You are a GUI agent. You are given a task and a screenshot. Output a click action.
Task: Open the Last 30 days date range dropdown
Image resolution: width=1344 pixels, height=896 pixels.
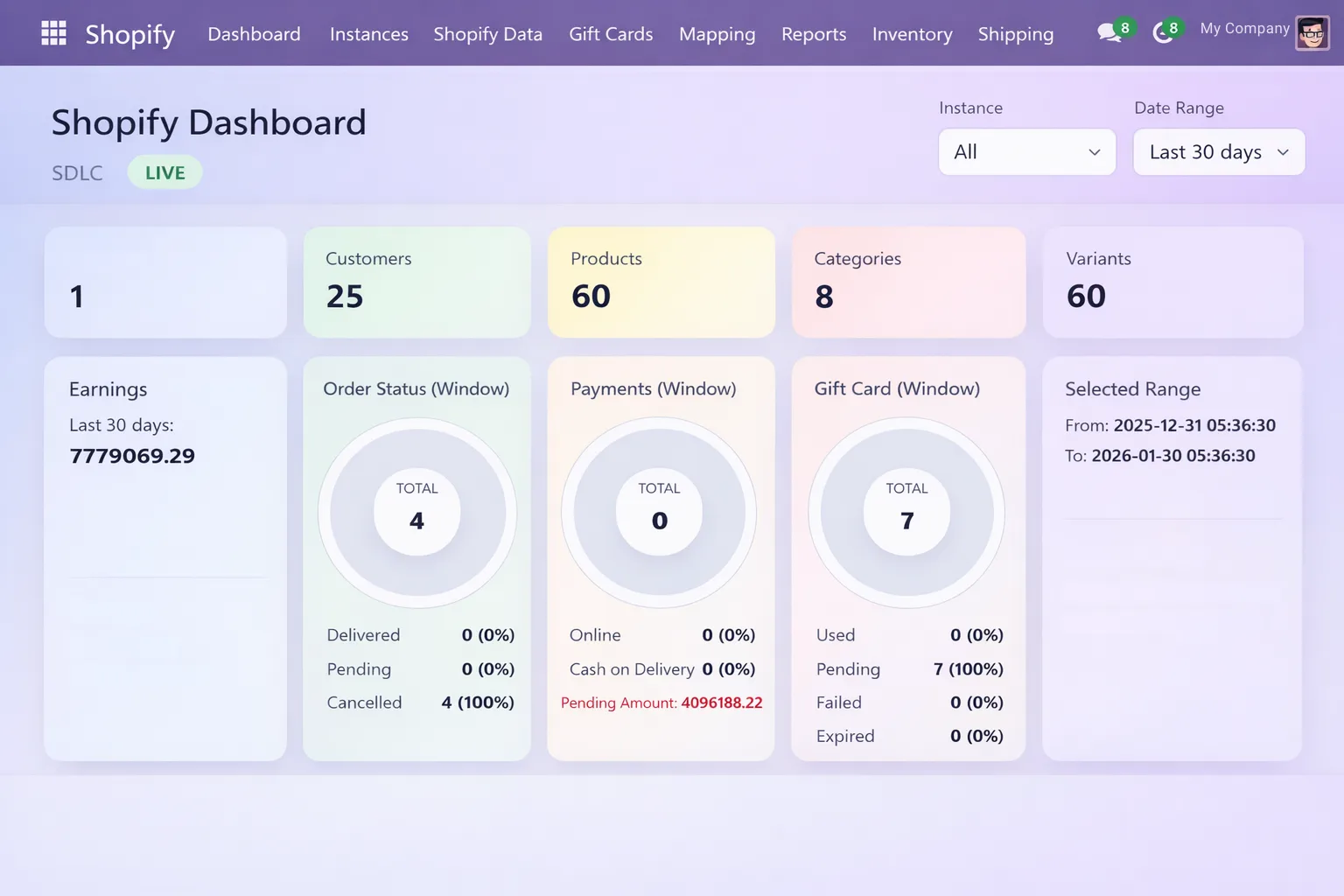(x=1218, y=151)
